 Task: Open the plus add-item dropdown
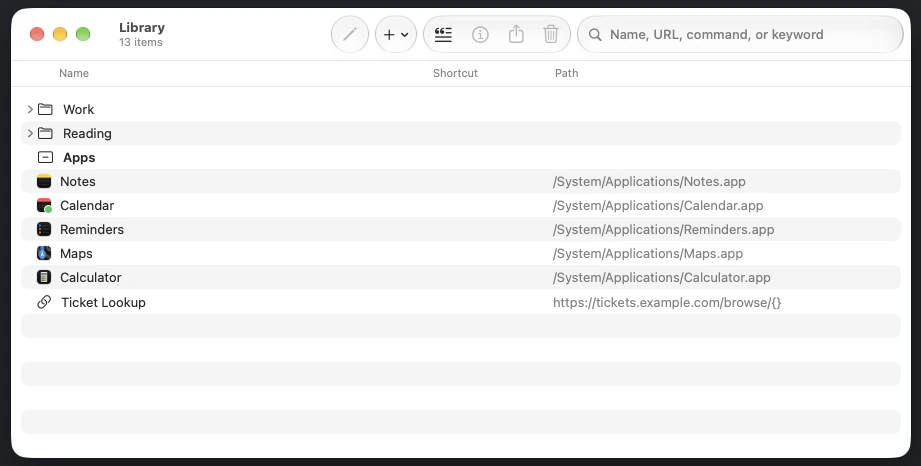396,34
